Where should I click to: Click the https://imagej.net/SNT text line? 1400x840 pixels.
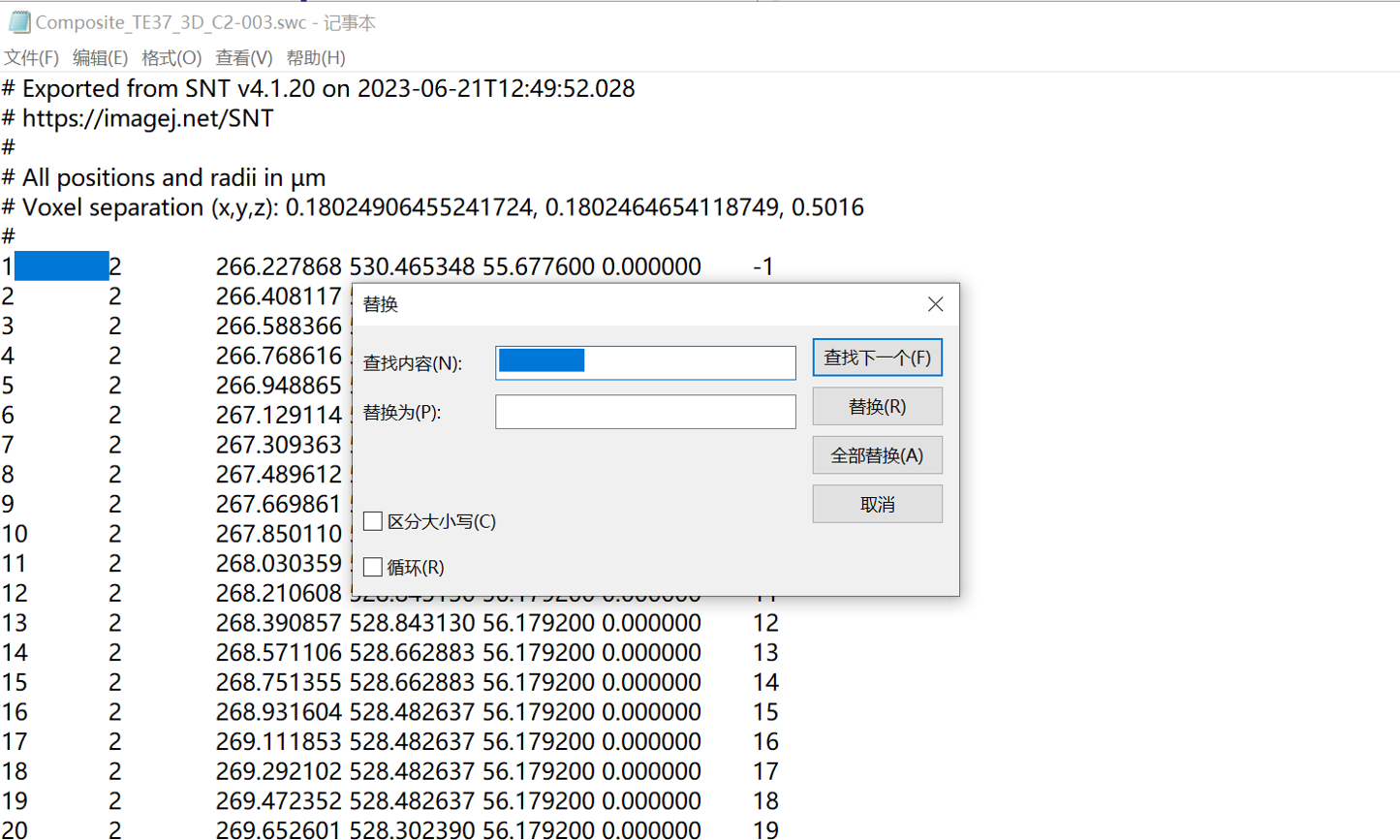147,118
